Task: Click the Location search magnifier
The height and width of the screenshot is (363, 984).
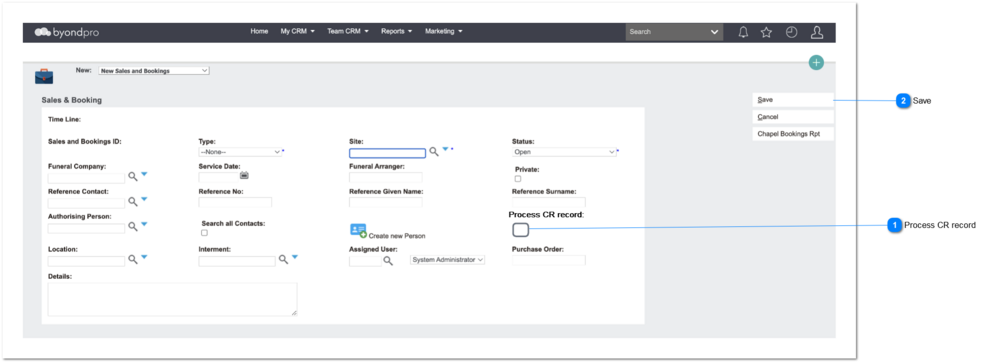Action: pos(132,259)
